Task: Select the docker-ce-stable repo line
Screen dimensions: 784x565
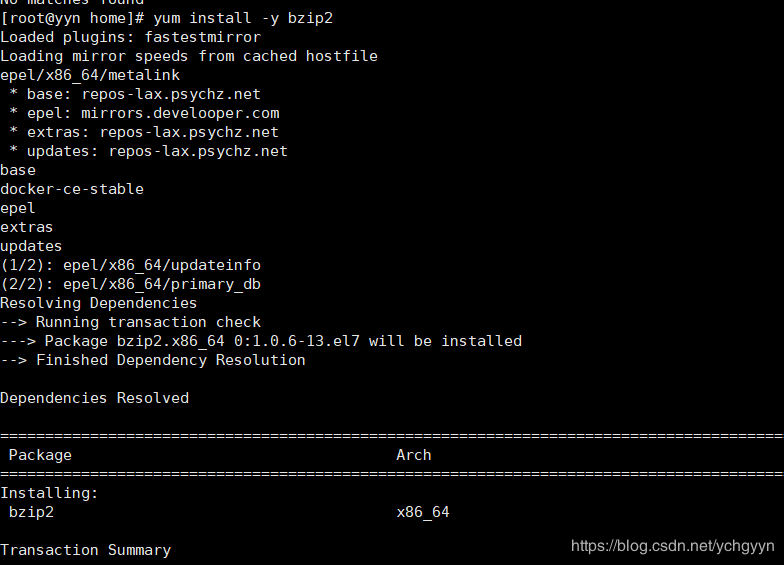Action: click(72, 190)
